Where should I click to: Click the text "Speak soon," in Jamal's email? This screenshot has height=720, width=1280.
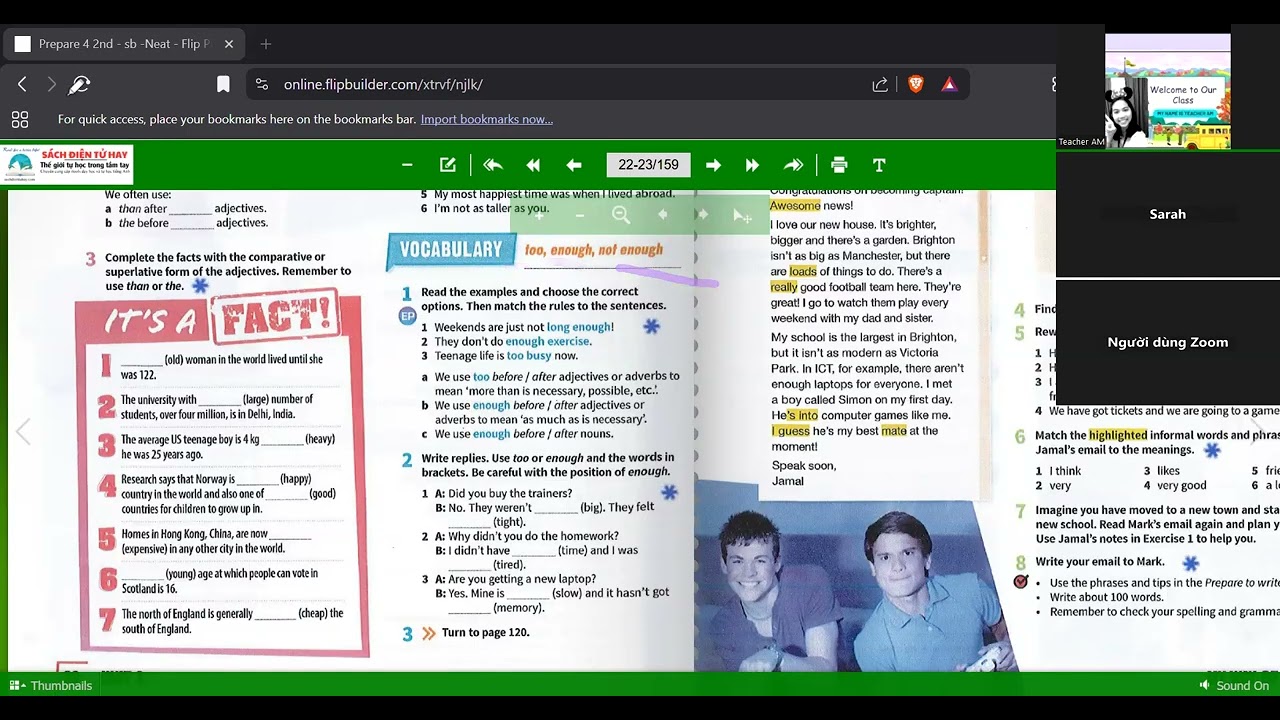point(804,465)
